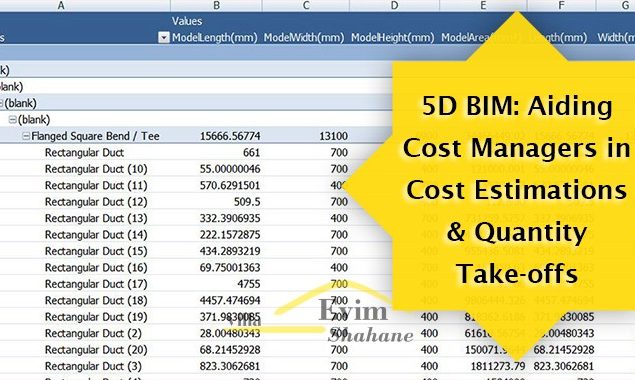Click width 700 in Rectangular Duct (15) row

click(339, 251)
